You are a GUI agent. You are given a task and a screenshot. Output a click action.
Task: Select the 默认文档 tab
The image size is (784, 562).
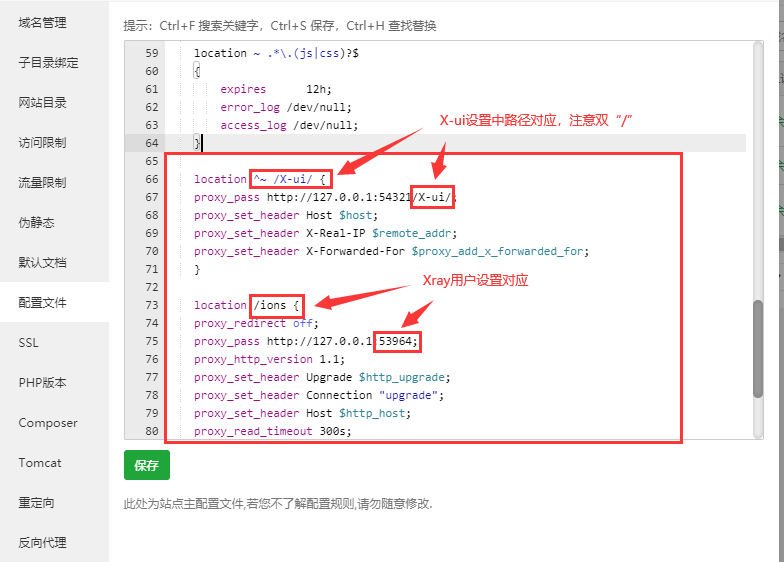42,262
